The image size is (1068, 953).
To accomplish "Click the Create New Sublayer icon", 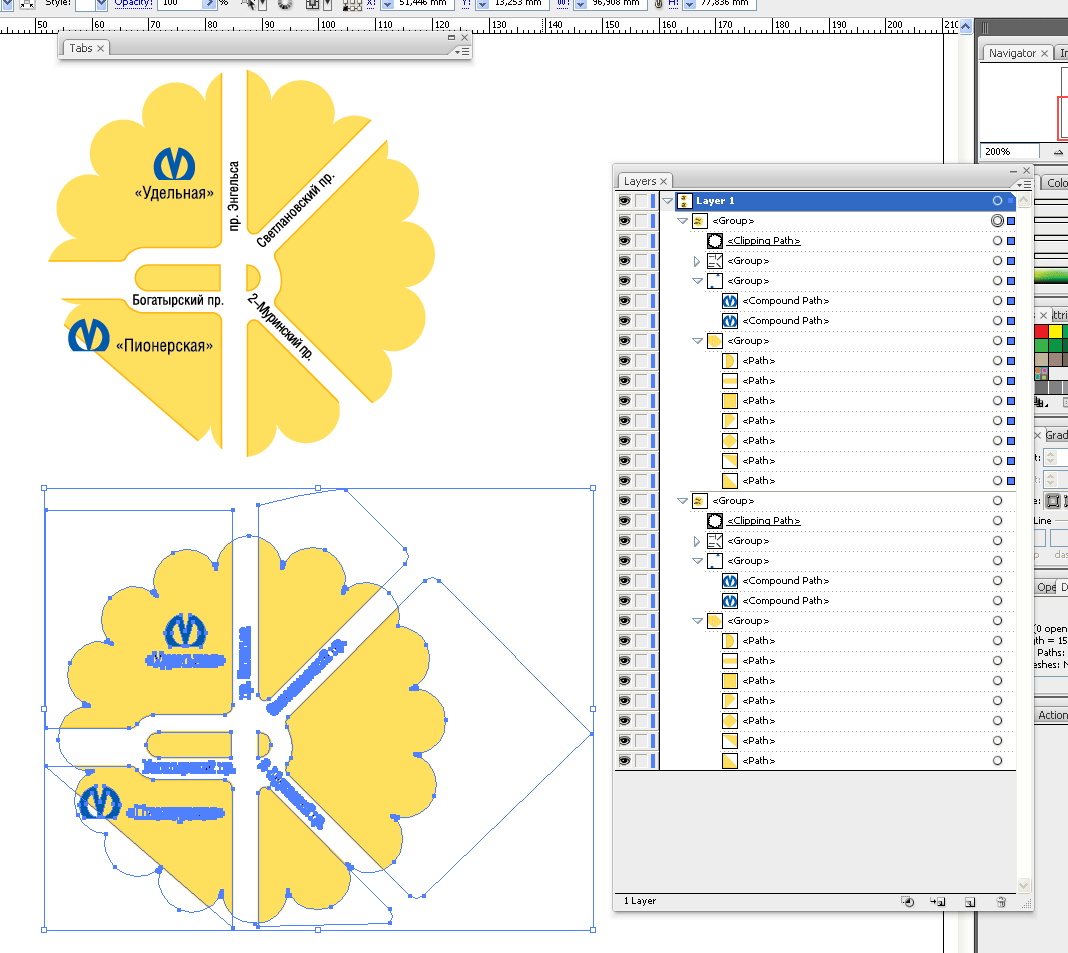I will (x=938, y=901).
